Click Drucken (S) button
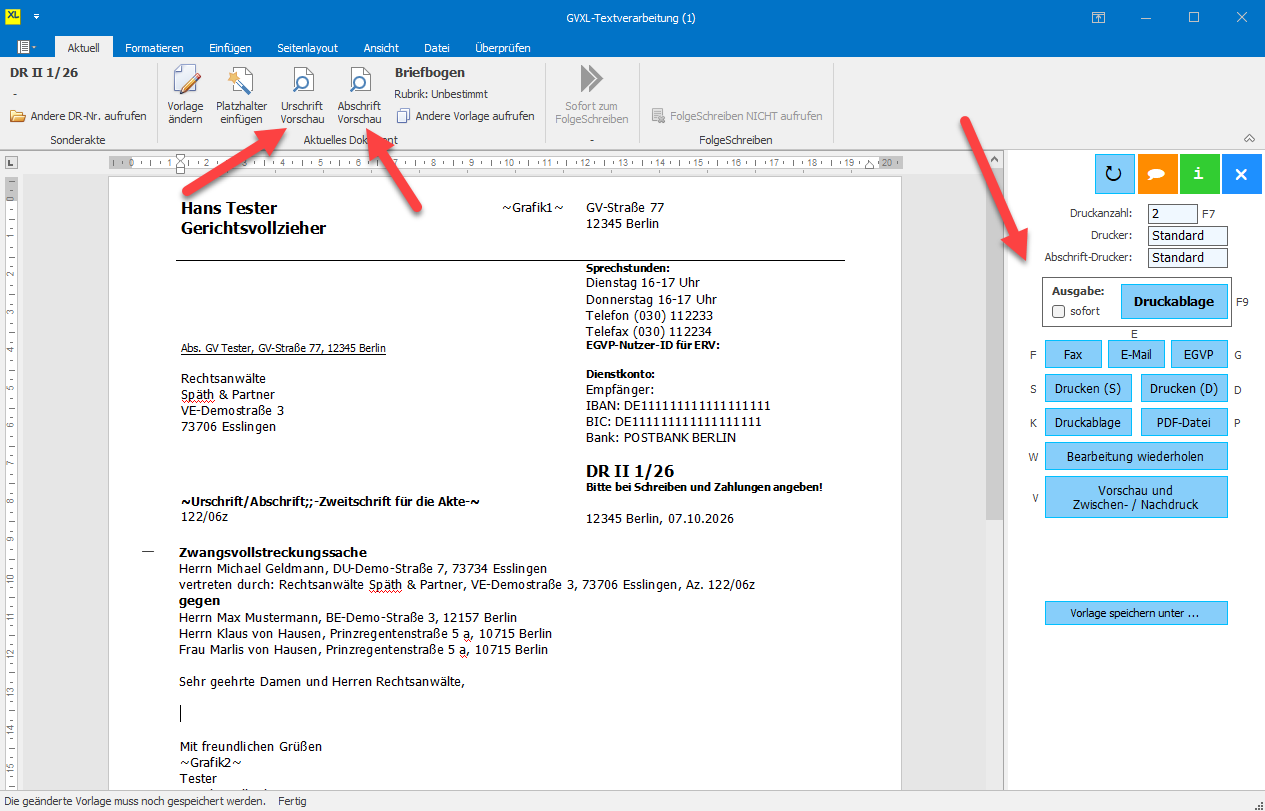Image resolution: width=1265 pixels, height=811 pixels. click(1088, 388)
